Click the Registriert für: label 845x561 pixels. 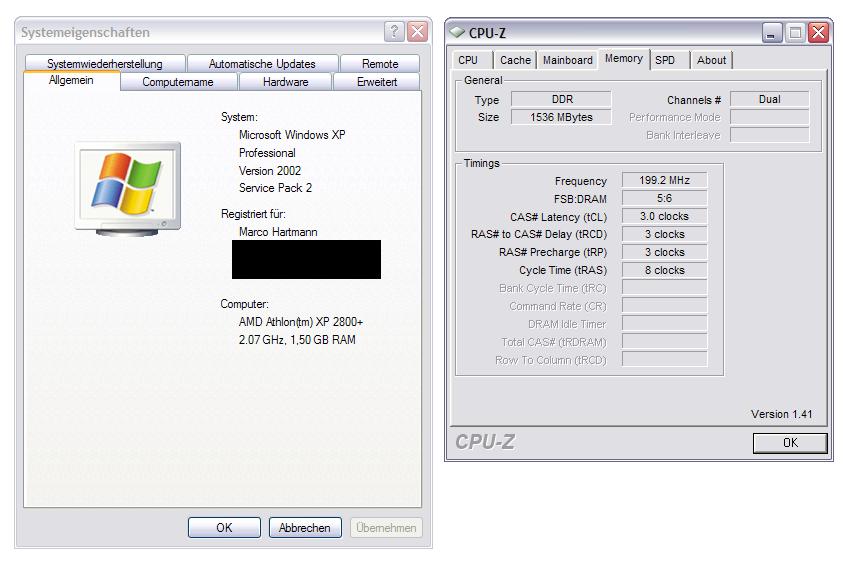pyautogui.click(x=253, y=214)
